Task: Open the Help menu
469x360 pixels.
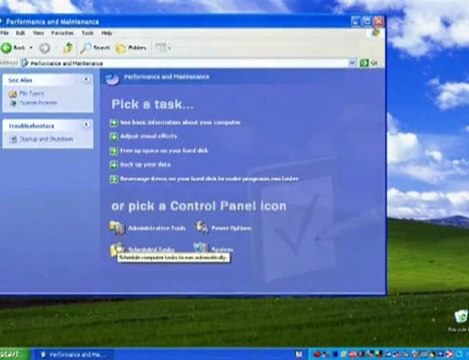Action: point(107,33)
